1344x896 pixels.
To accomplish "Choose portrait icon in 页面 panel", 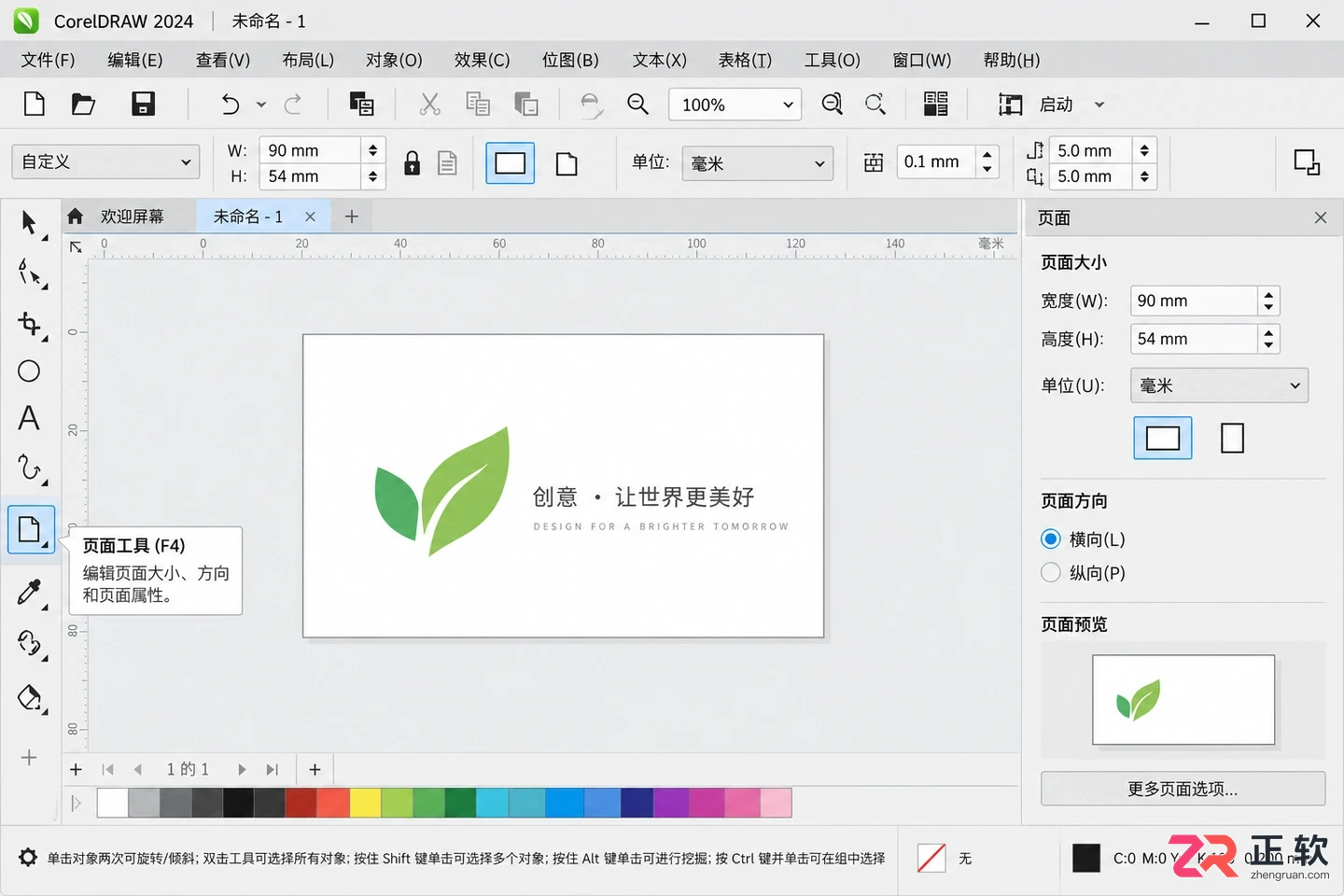I will (1233, 438).
